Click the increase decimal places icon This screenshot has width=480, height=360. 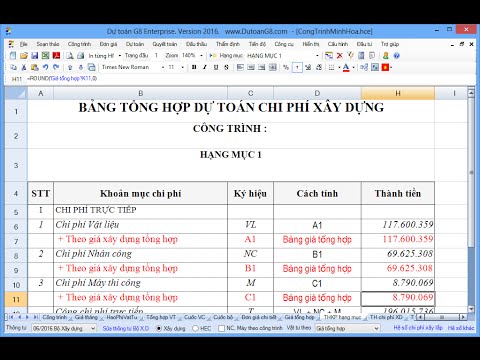pos(308,67)
